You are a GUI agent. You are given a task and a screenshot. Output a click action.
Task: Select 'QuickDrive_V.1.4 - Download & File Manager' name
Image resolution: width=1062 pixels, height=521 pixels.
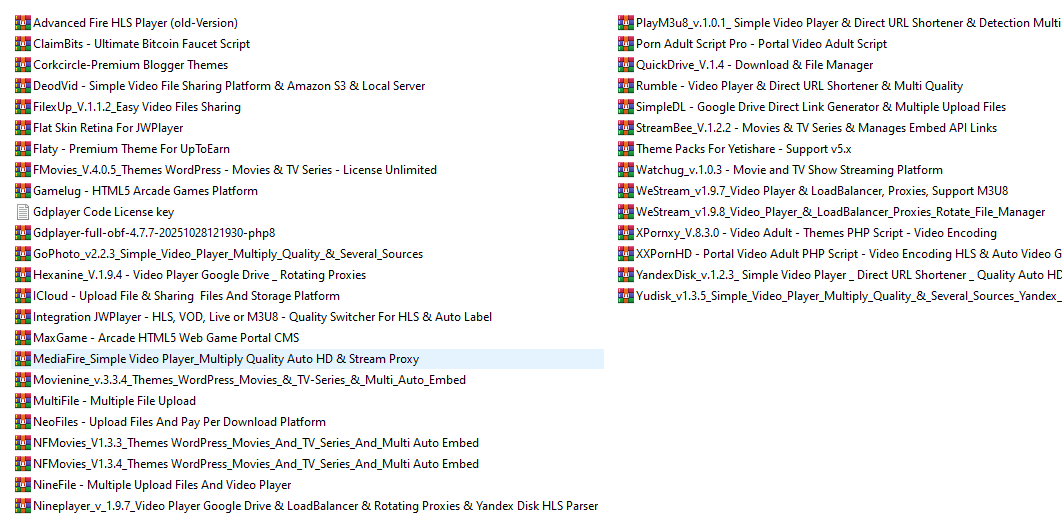coord(755,65)
